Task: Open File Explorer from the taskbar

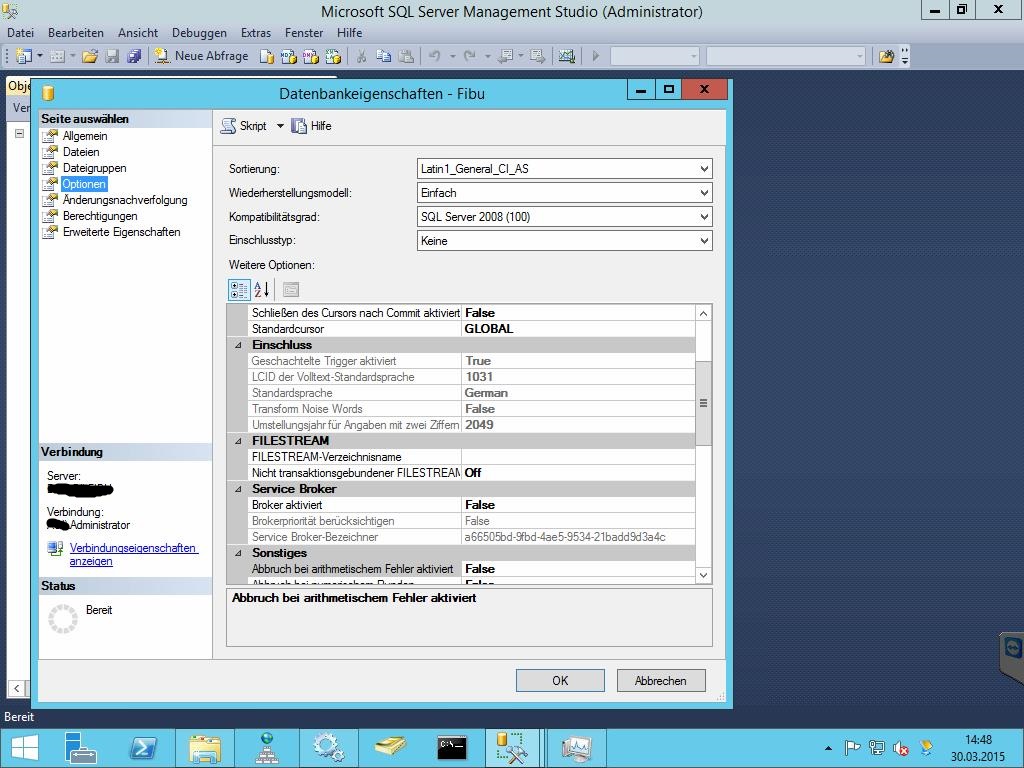Action: [205, 748]
